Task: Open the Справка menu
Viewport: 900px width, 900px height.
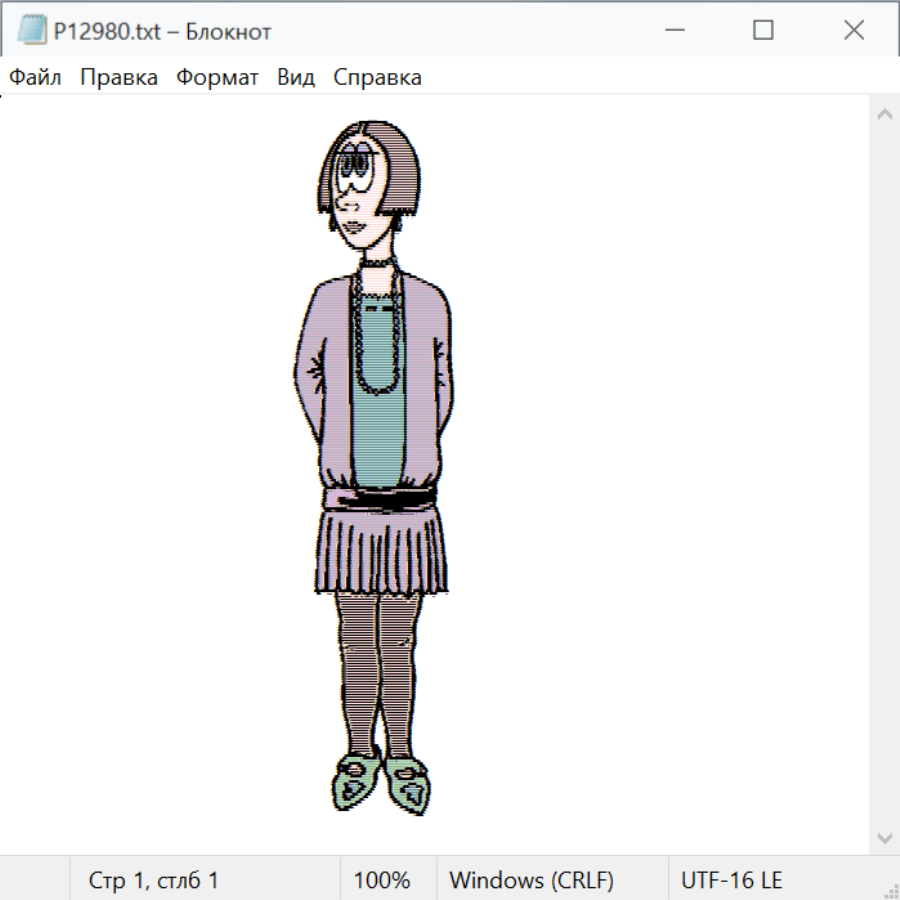Action: [x=377, y=78]
